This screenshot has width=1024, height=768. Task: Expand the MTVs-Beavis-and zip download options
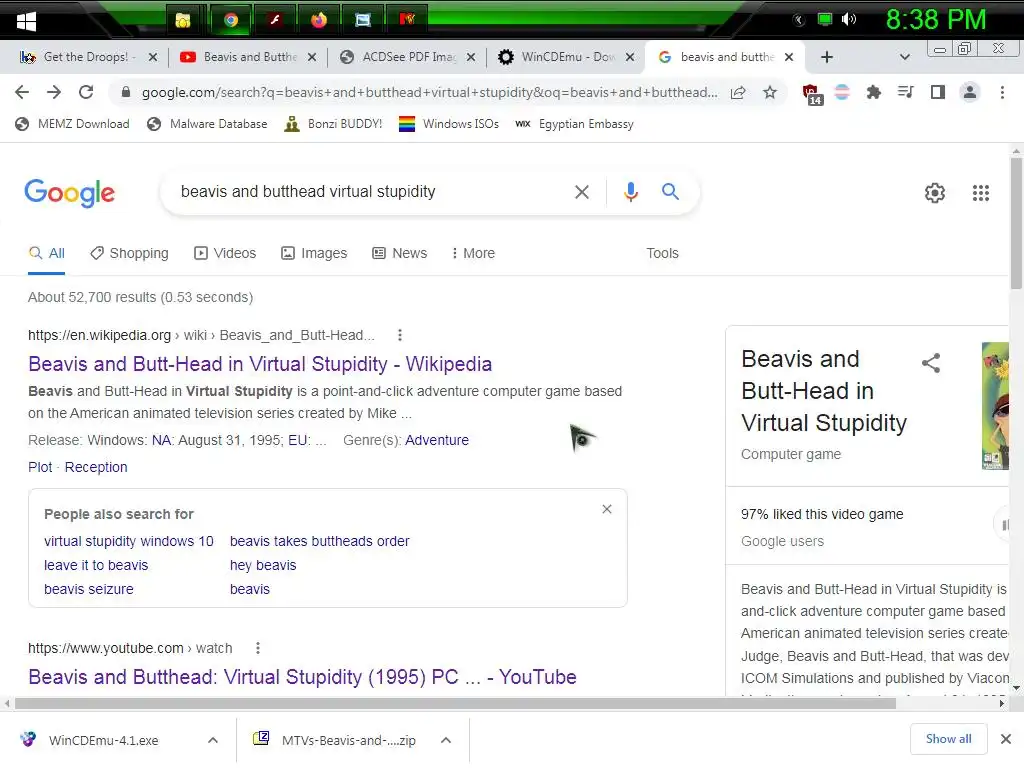[446, 740]
